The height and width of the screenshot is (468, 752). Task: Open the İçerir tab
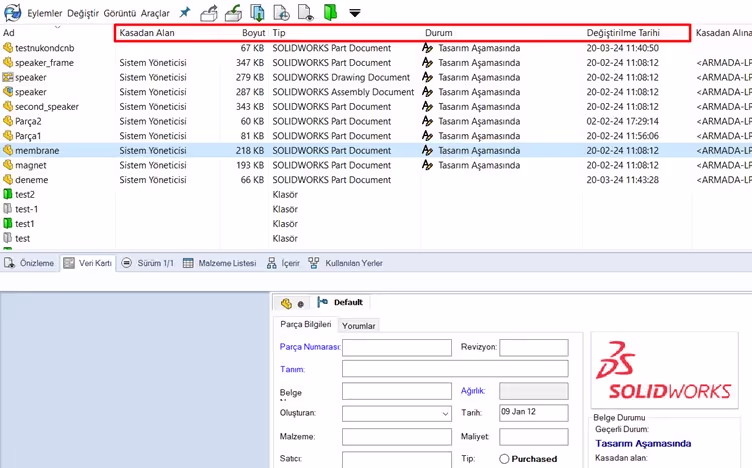click(283, 263)
